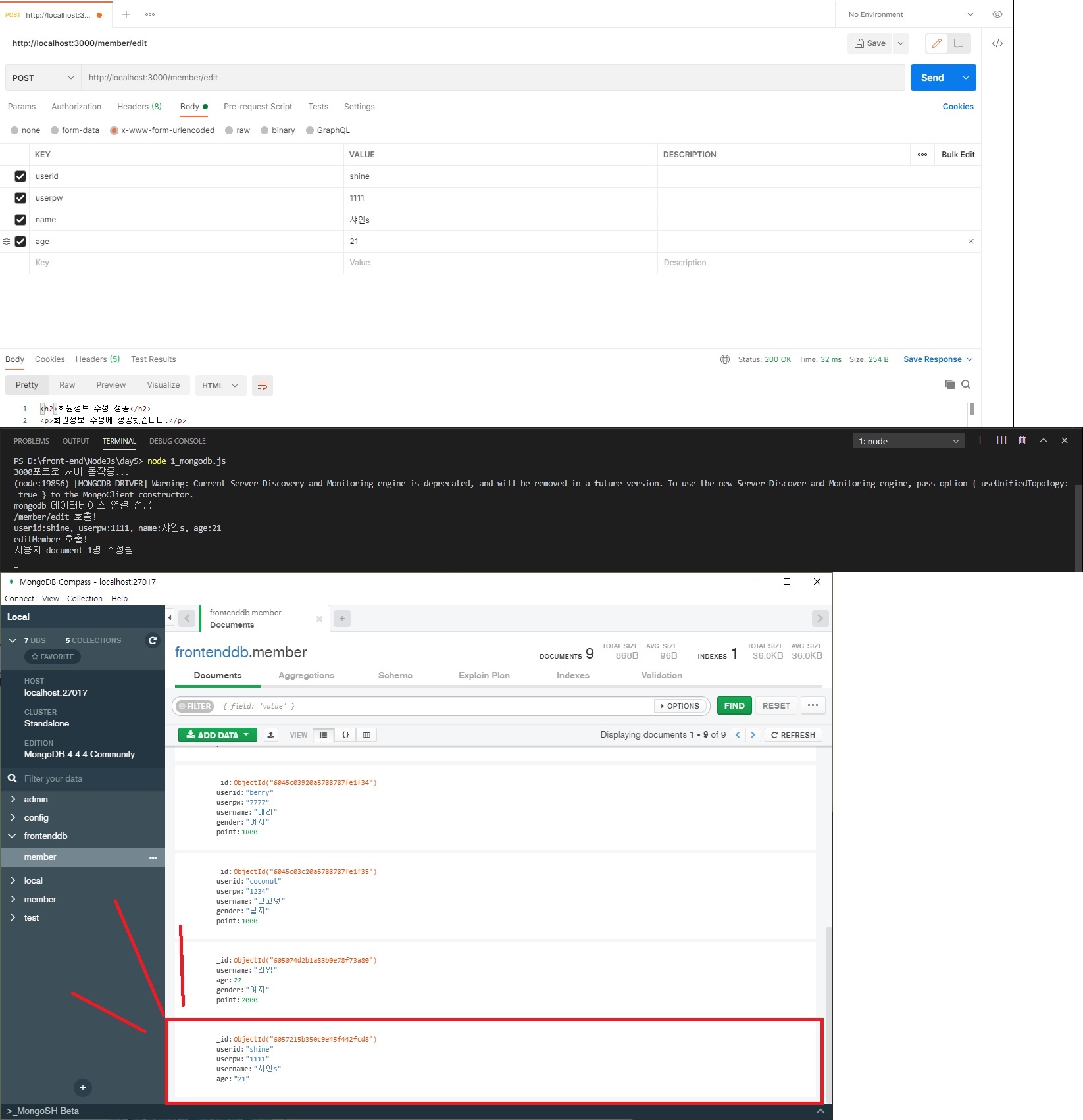Uncheck the userid row checkbox

pos(20,176)
